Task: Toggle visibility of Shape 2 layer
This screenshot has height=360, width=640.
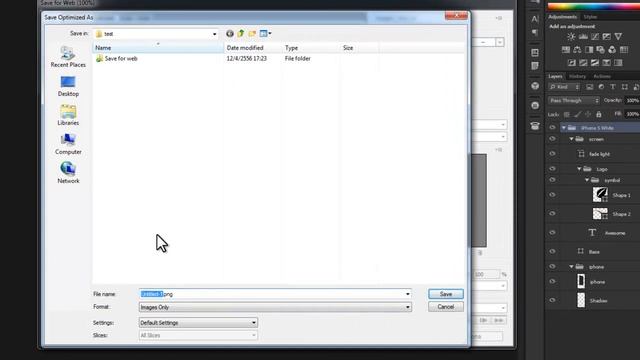Action: click(552, 213)
